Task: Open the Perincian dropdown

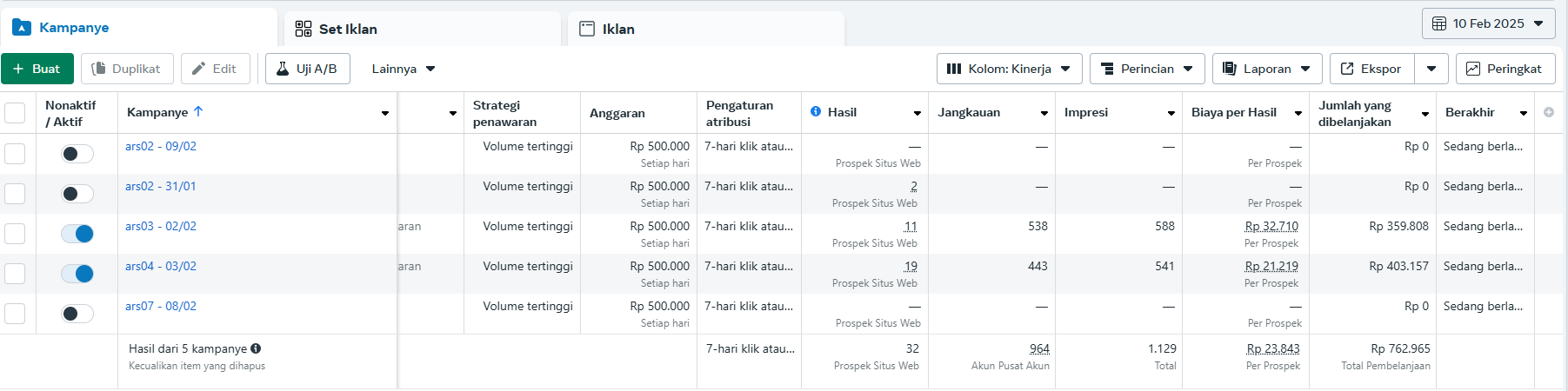Action: [1146, 69]
